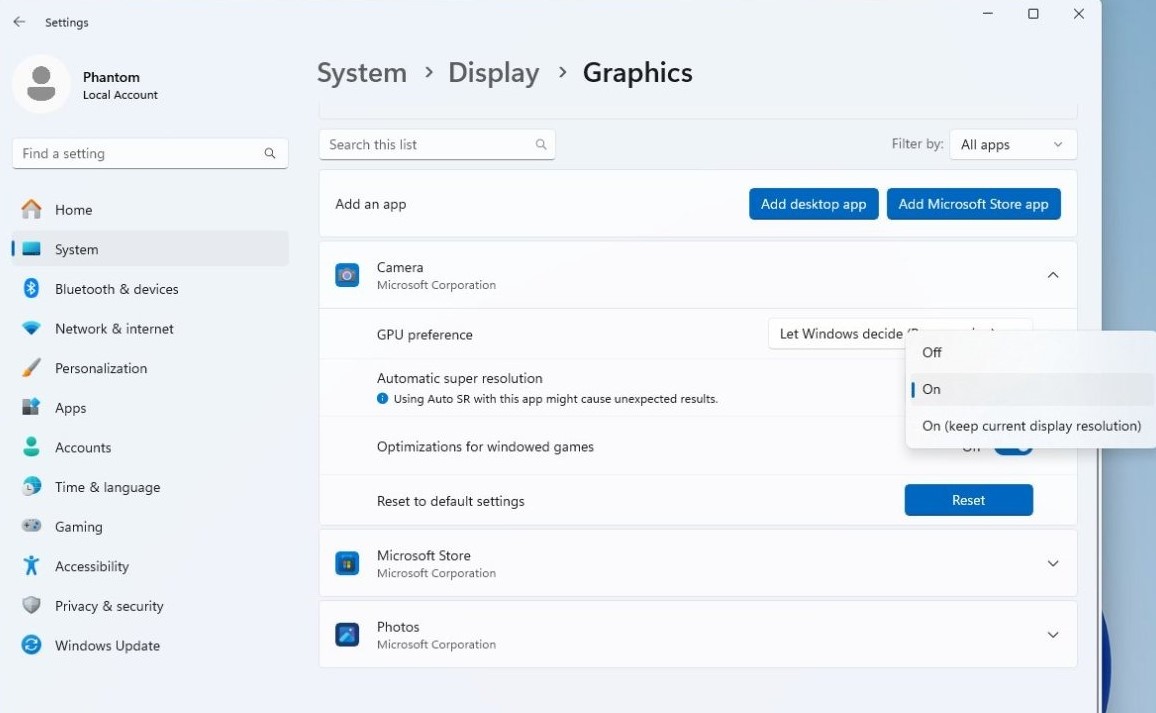Image resolution: width=1156 pixels, height=713 pixels.
Task: Navigate to Display breadcrumb
Action: tap(493, 72)
